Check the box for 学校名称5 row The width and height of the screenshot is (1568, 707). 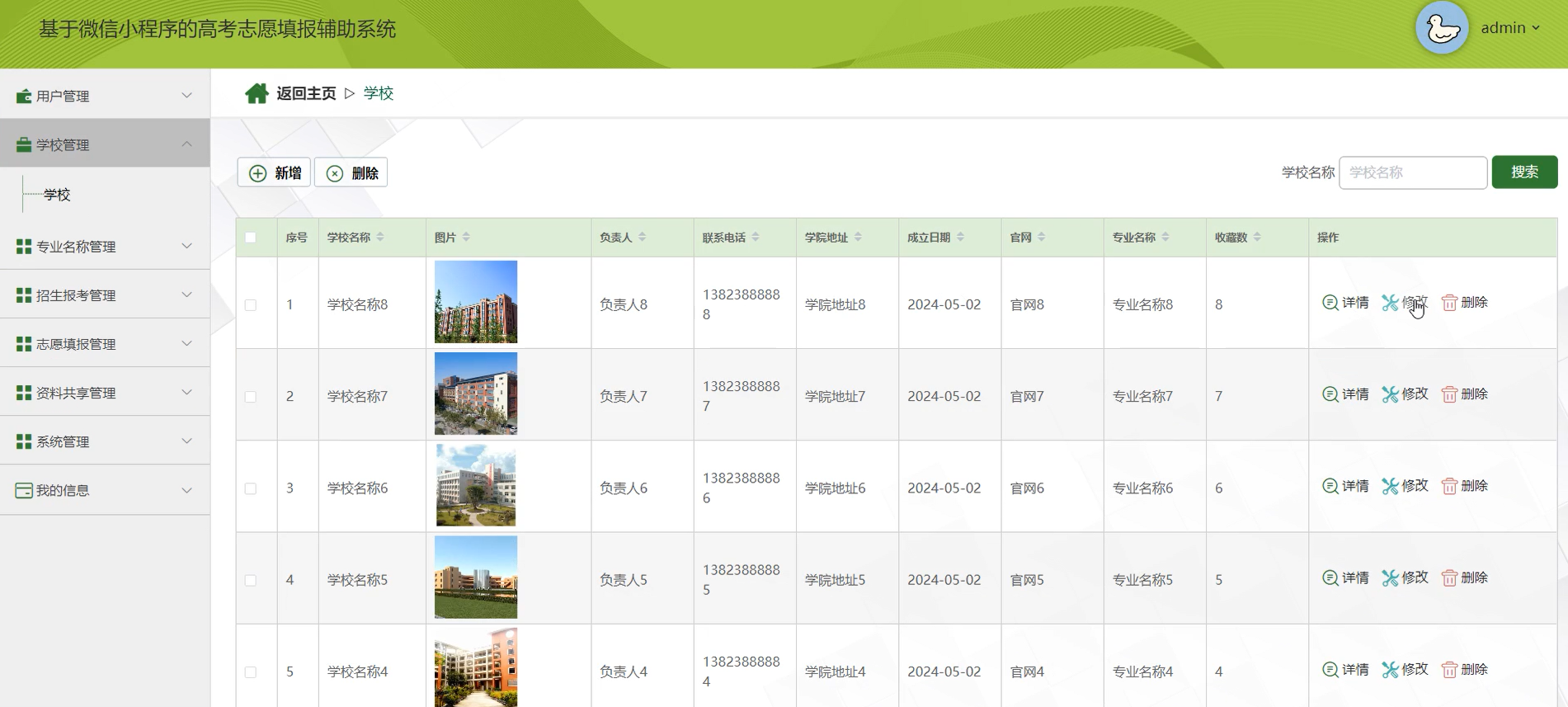[251, 580]
